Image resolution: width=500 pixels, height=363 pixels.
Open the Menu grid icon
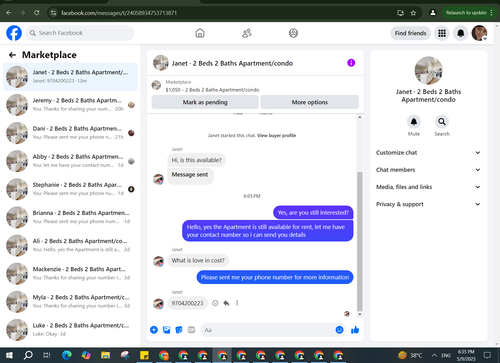click(x=442, y=33)
